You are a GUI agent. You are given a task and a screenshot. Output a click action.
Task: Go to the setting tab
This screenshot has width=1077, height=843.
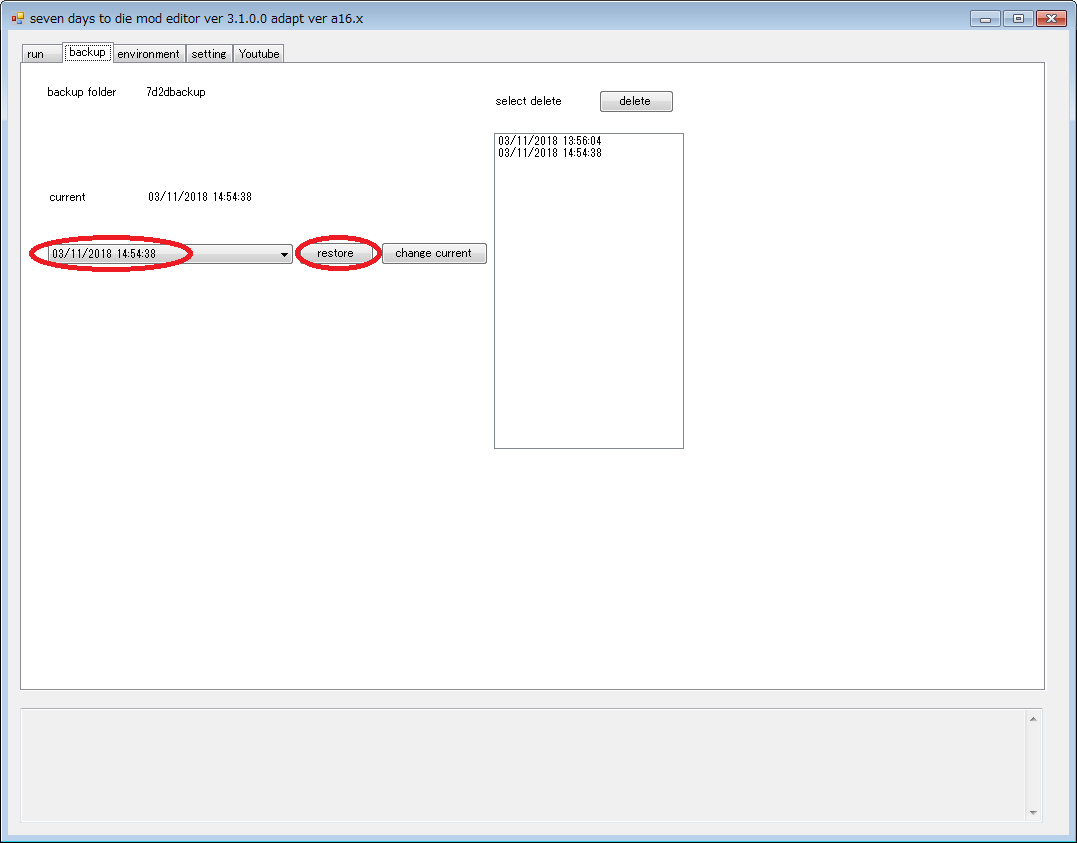209,54
